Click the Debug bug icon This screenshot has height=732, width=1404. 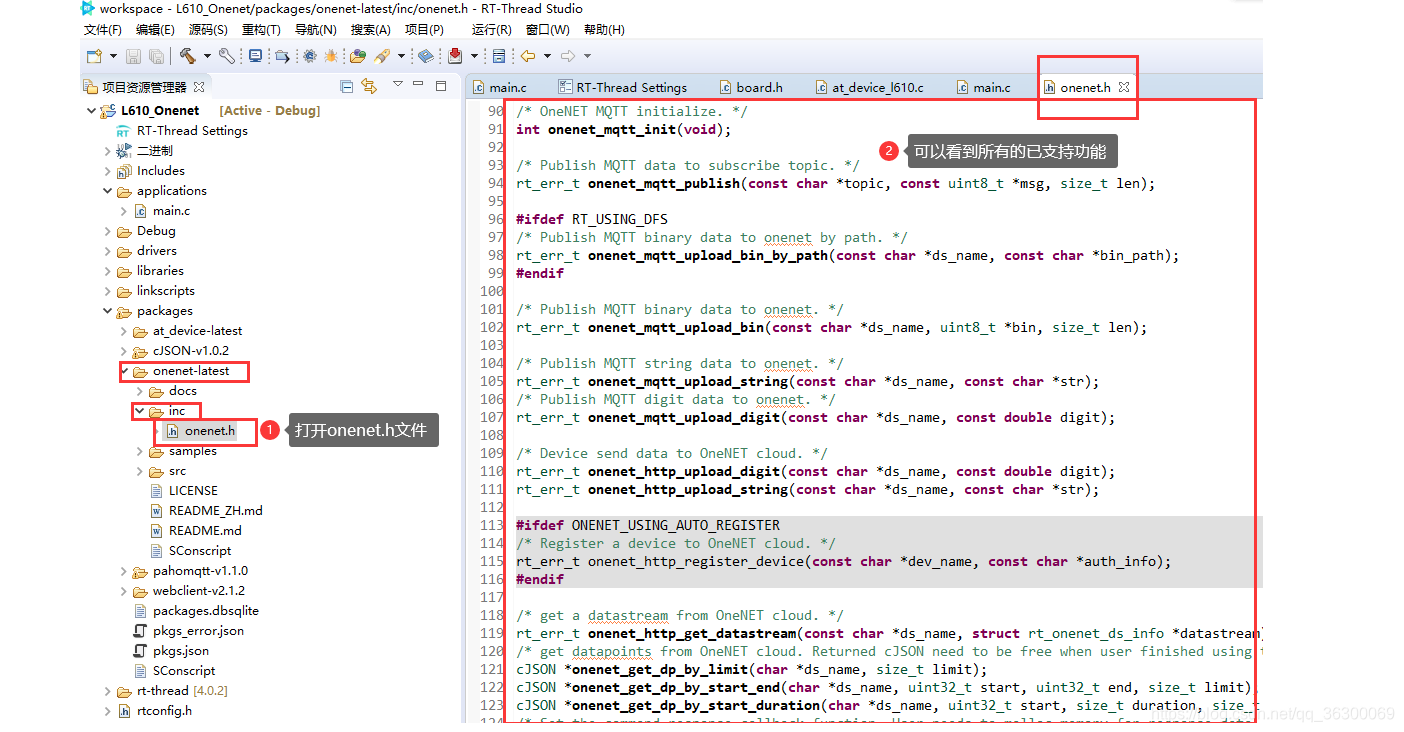tap(331, 56)
